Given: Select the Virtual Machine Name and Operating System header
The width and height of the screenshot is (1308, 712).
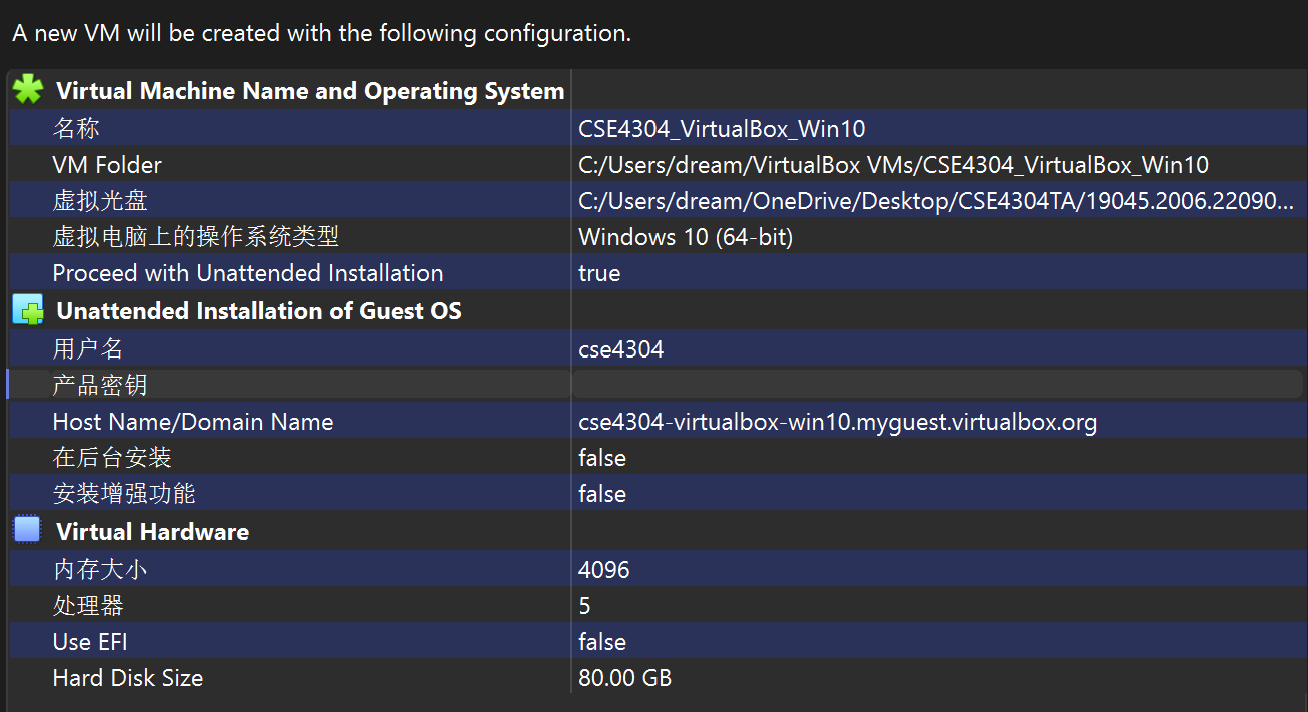Looking at the screenshot, I should [x=310, y=91].
